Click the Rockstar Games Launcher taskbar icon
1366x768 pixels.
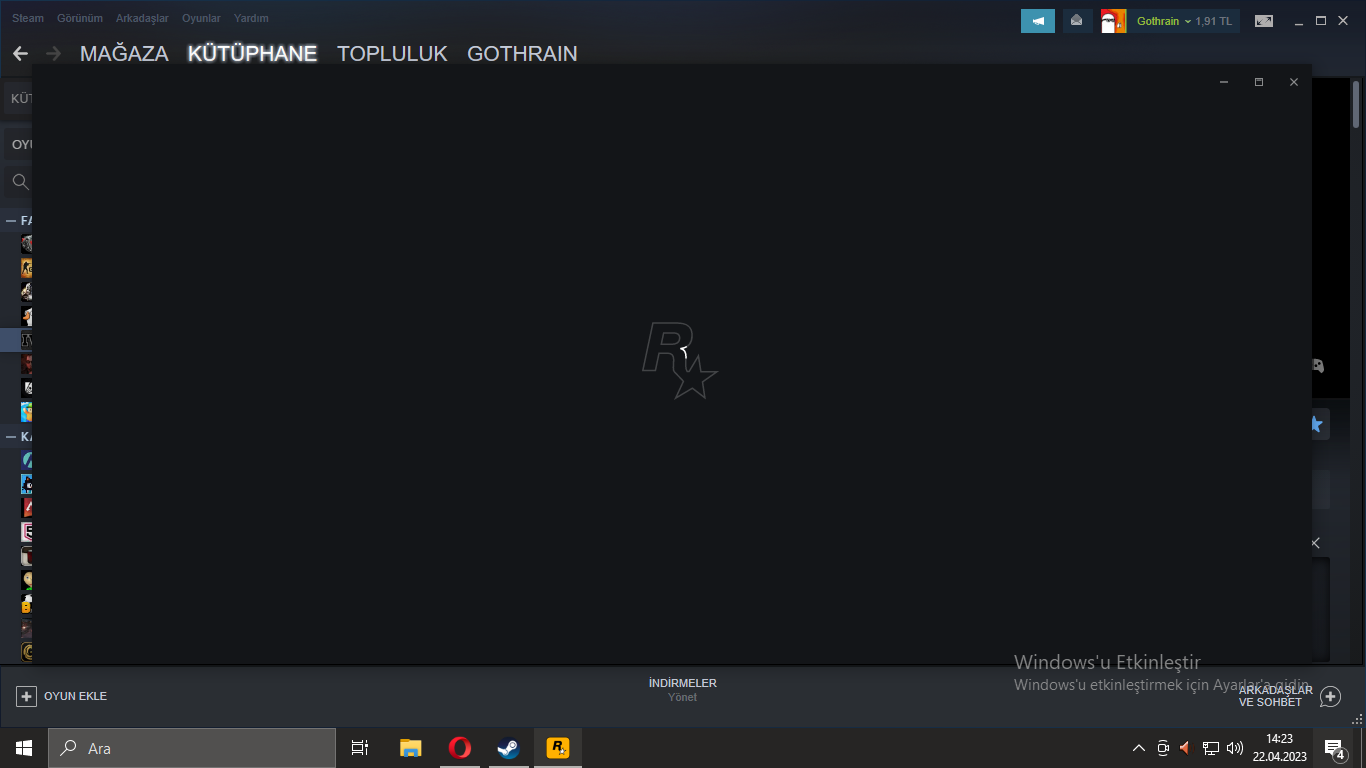pos(558,748)
